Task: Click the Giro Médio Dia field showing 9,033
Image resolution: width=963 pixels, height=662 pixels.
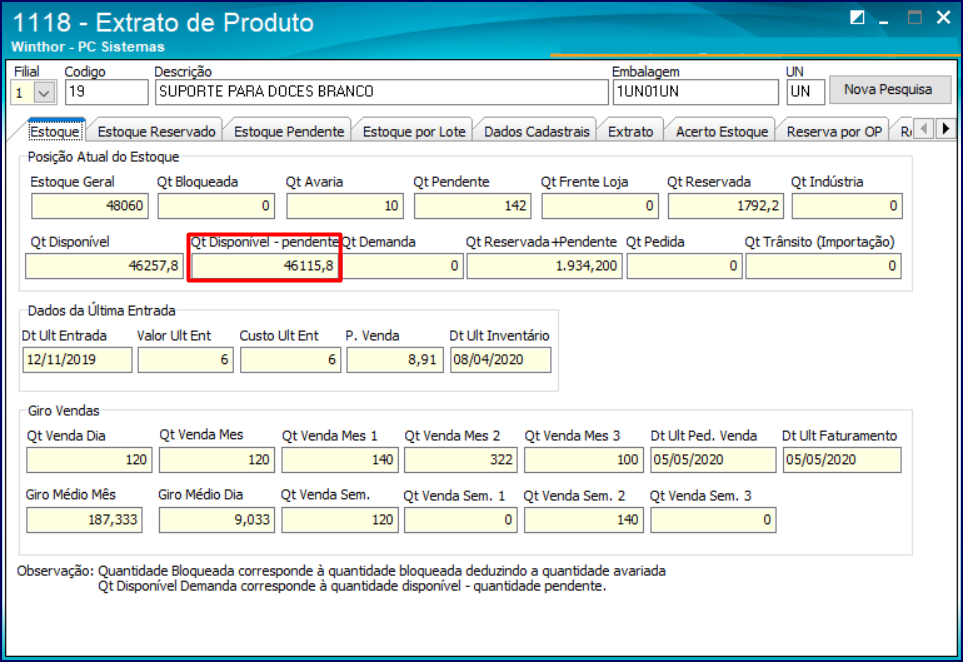Action: point(217,520)
